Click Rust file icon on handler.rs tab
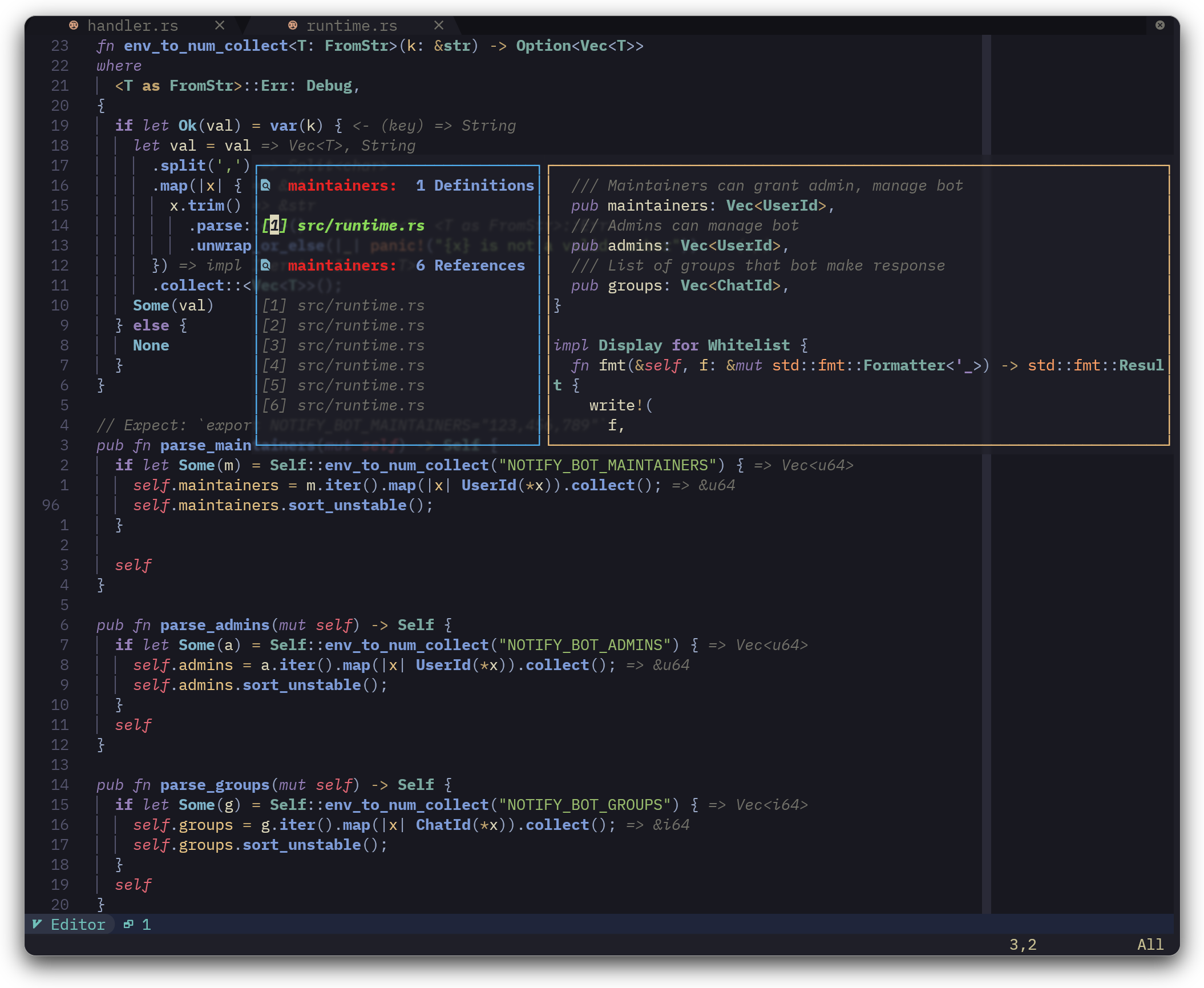Viewport: 1204px width, 988px height. pyautogui.click(x=74, y=25)
